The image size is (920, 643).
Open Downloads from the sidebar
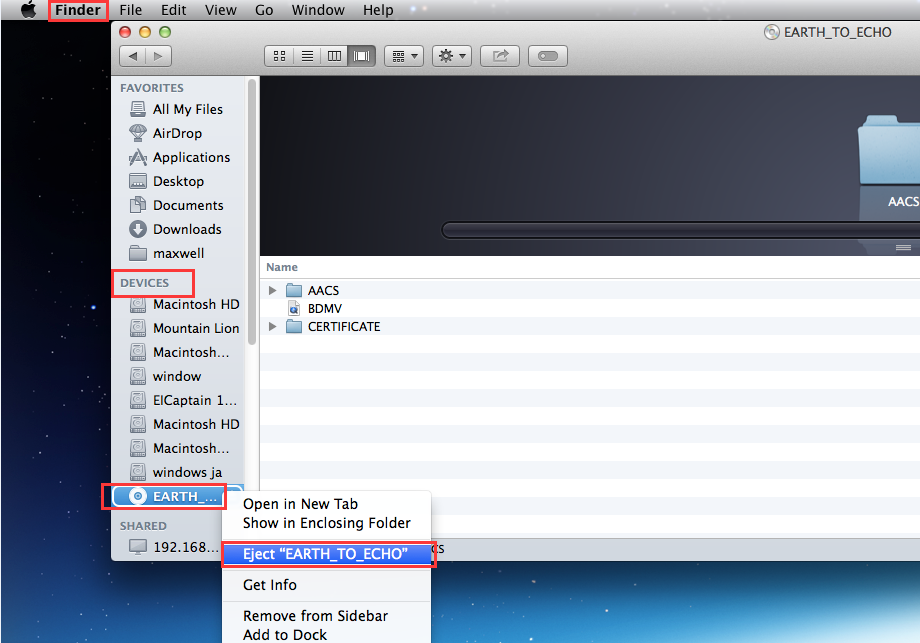(x=178, y=230)
